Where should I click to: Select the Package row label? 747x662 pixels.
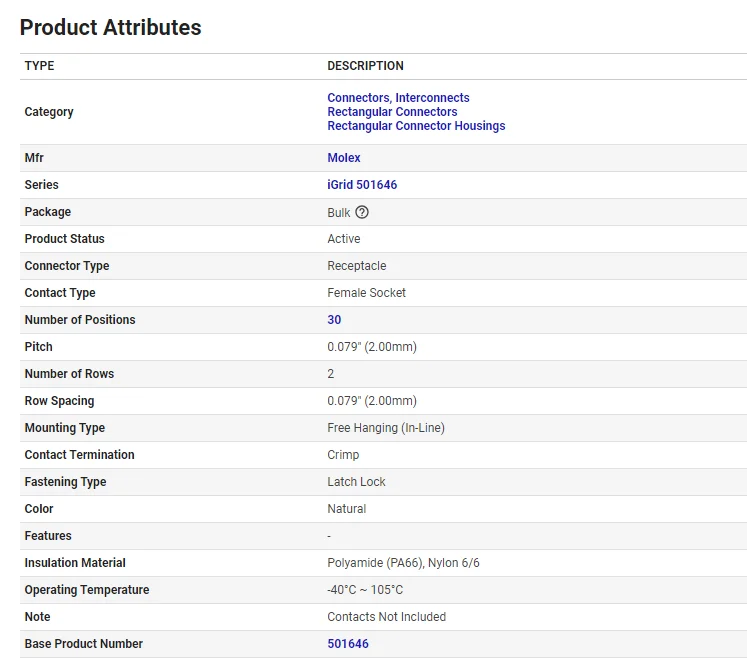click(x=48, y=212)
